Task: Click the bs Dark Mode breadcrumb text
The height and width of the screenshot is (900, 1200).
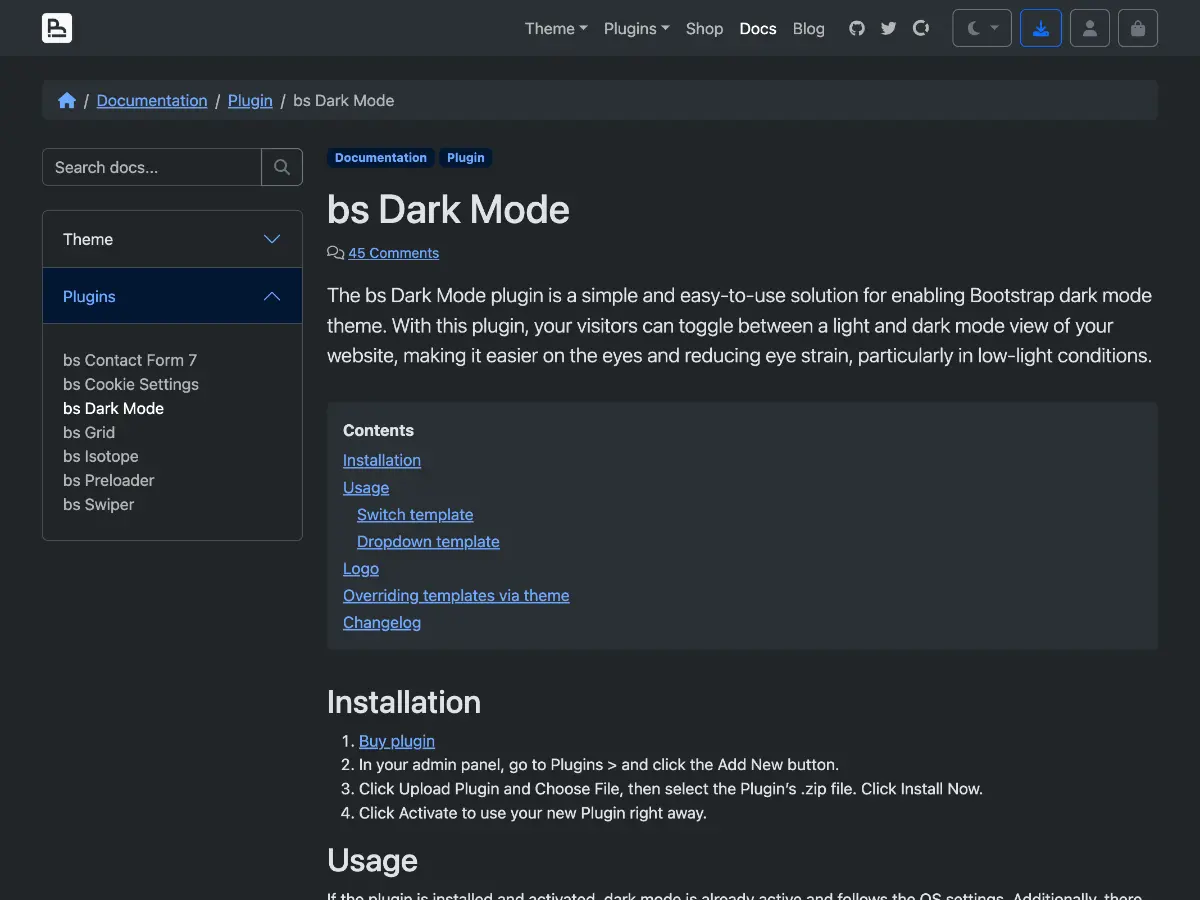Action: 344,100
